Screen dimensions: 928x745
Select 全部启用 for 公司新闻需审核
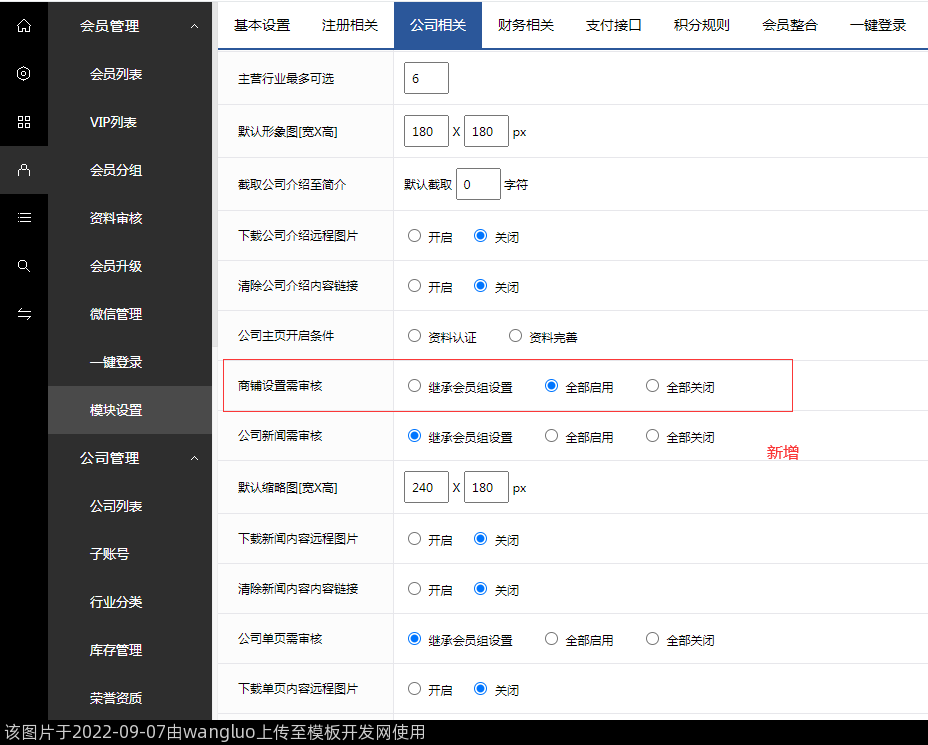[552, 436]
